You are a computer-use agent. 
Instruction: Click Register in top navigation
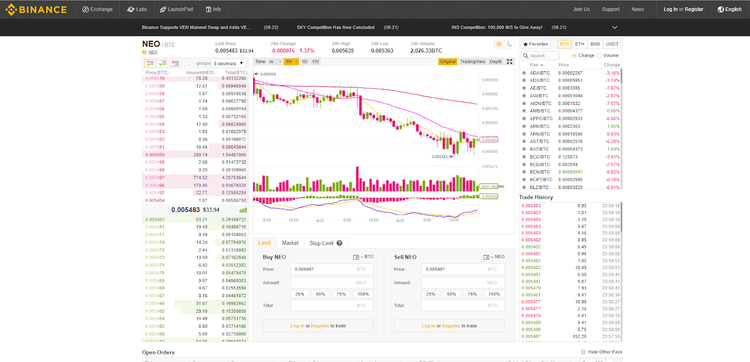pos(694,9)
